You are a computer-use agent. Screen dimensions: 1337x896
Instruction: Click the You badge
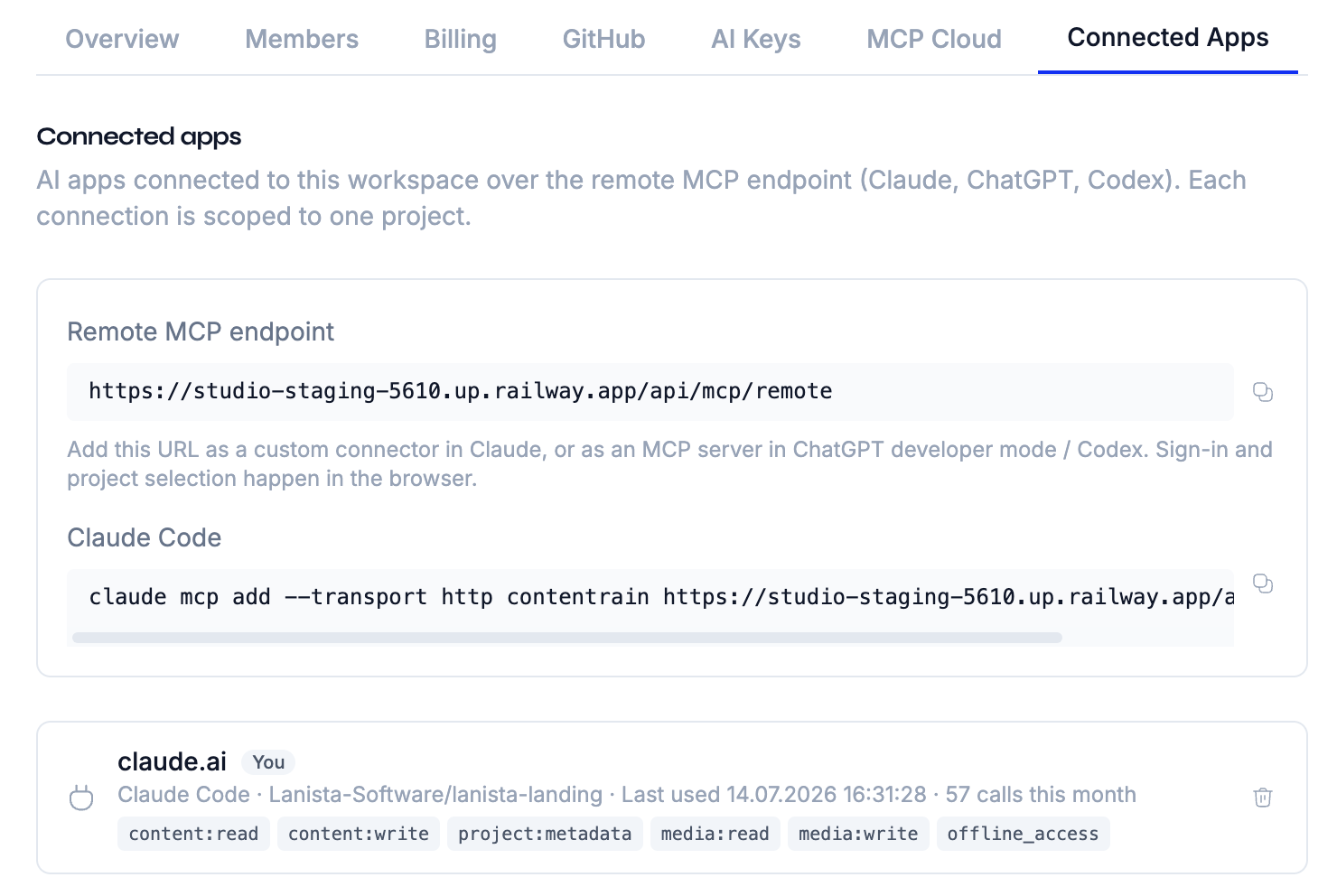point(268,762)
